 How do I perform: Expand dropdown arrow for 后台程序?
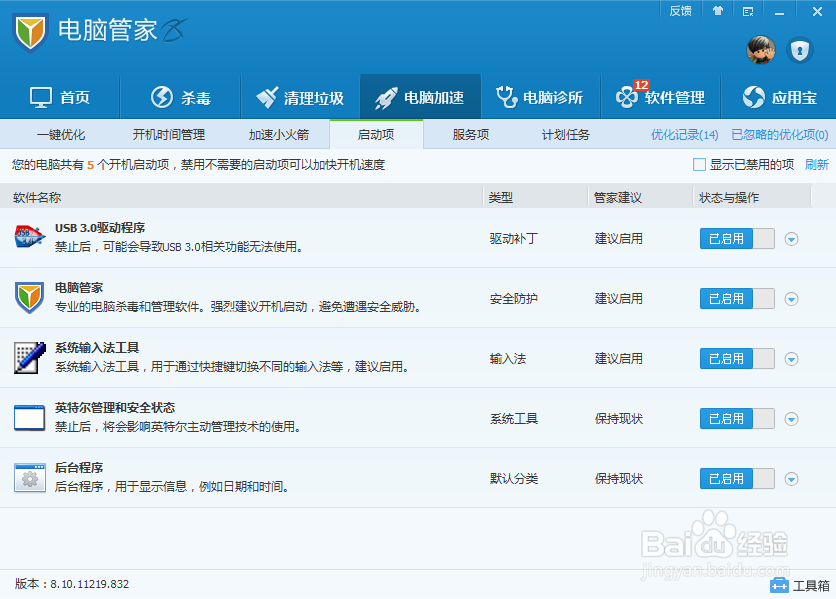point(792,479)
